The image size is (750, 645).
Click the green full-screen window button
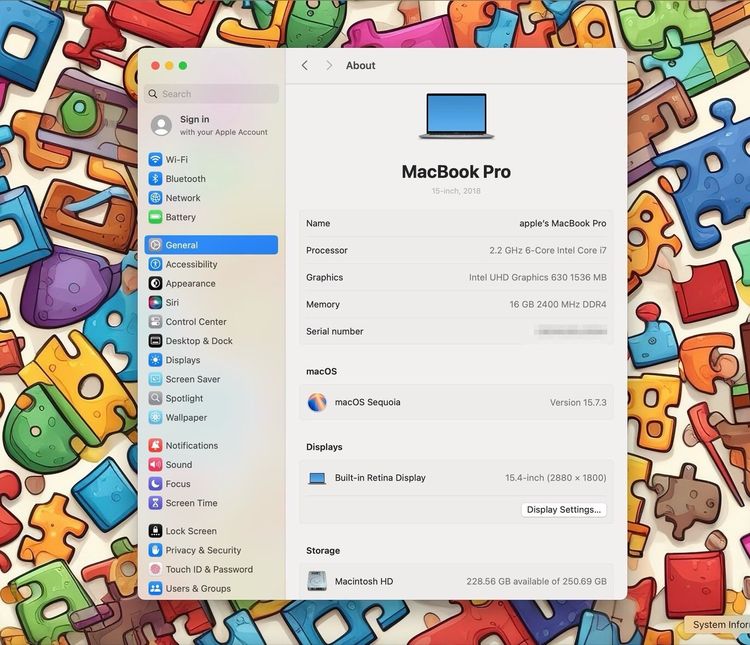[x=183, y=66]
